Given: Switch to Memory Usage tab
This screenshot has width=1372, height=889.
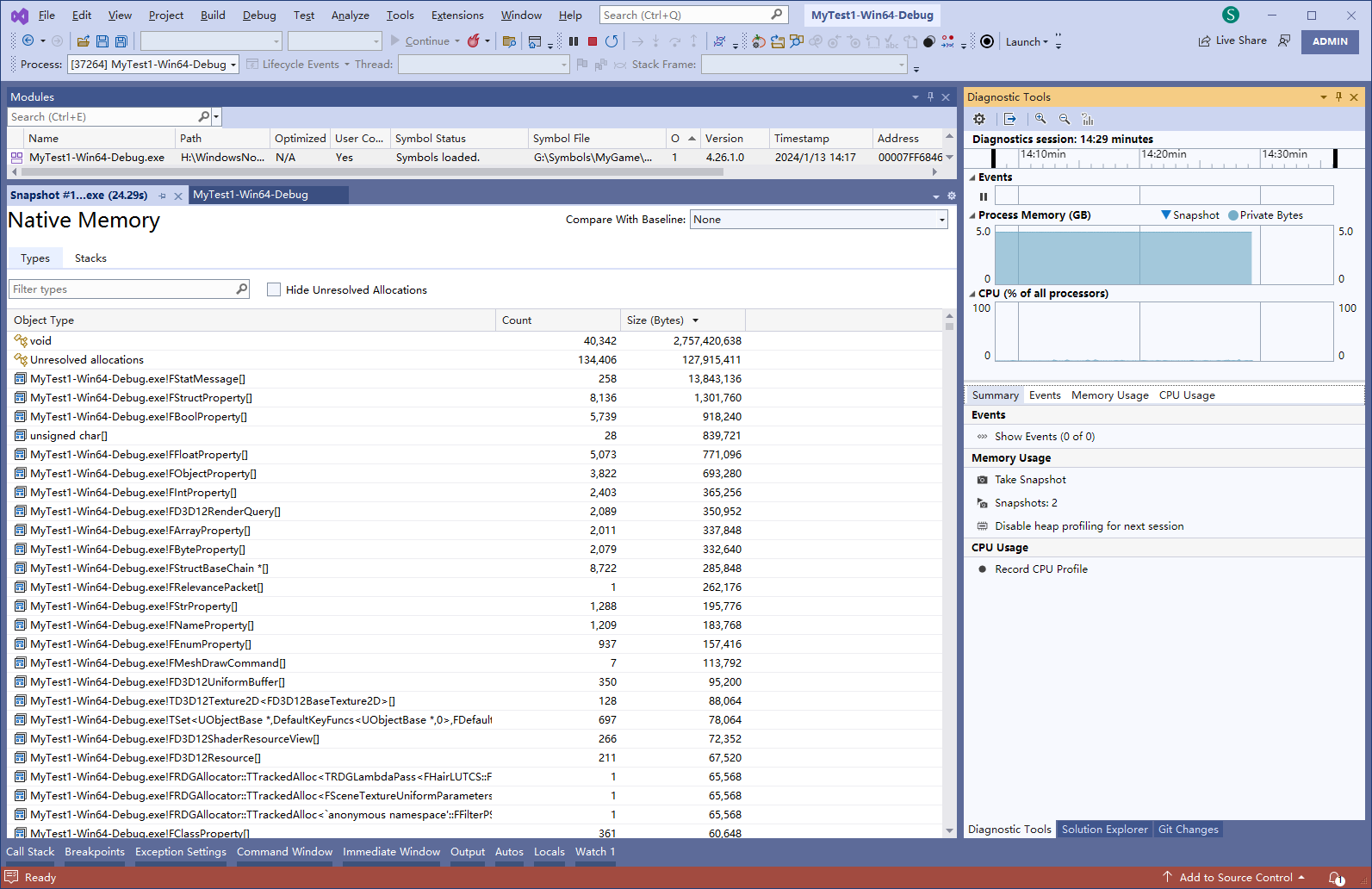Looking at the screenshot, I should [x=1109, y=395].
